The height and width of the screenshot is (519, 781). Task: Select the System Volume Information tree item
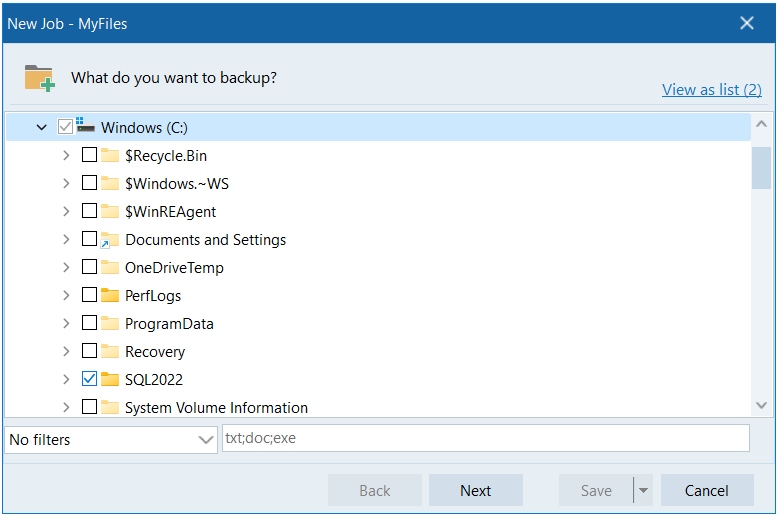pos(215,407)
